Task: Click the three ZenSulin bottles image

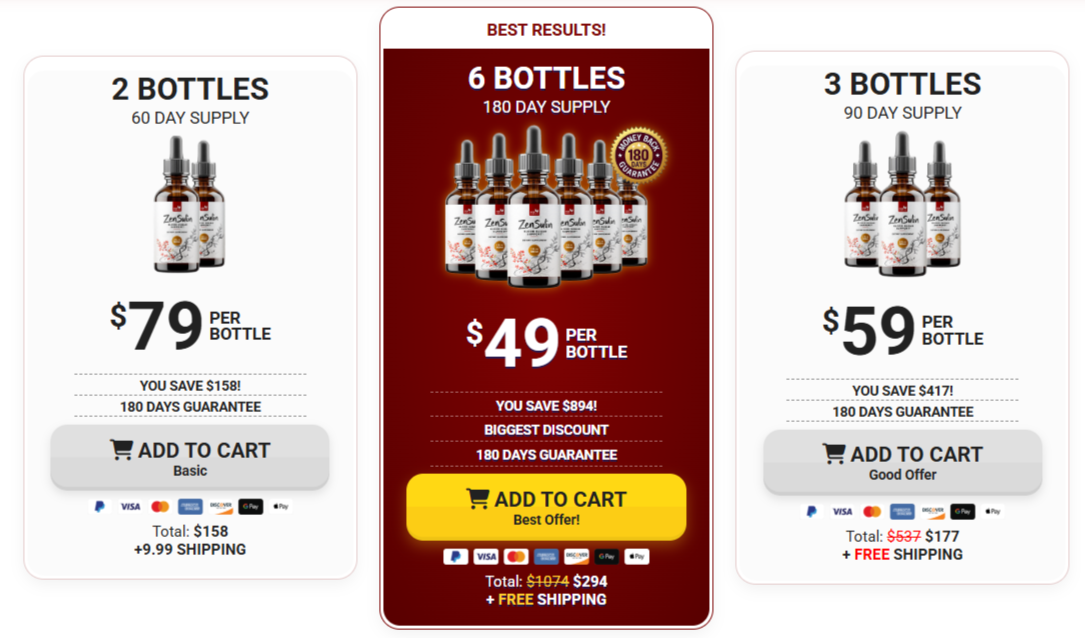Action: pos(902,204)
